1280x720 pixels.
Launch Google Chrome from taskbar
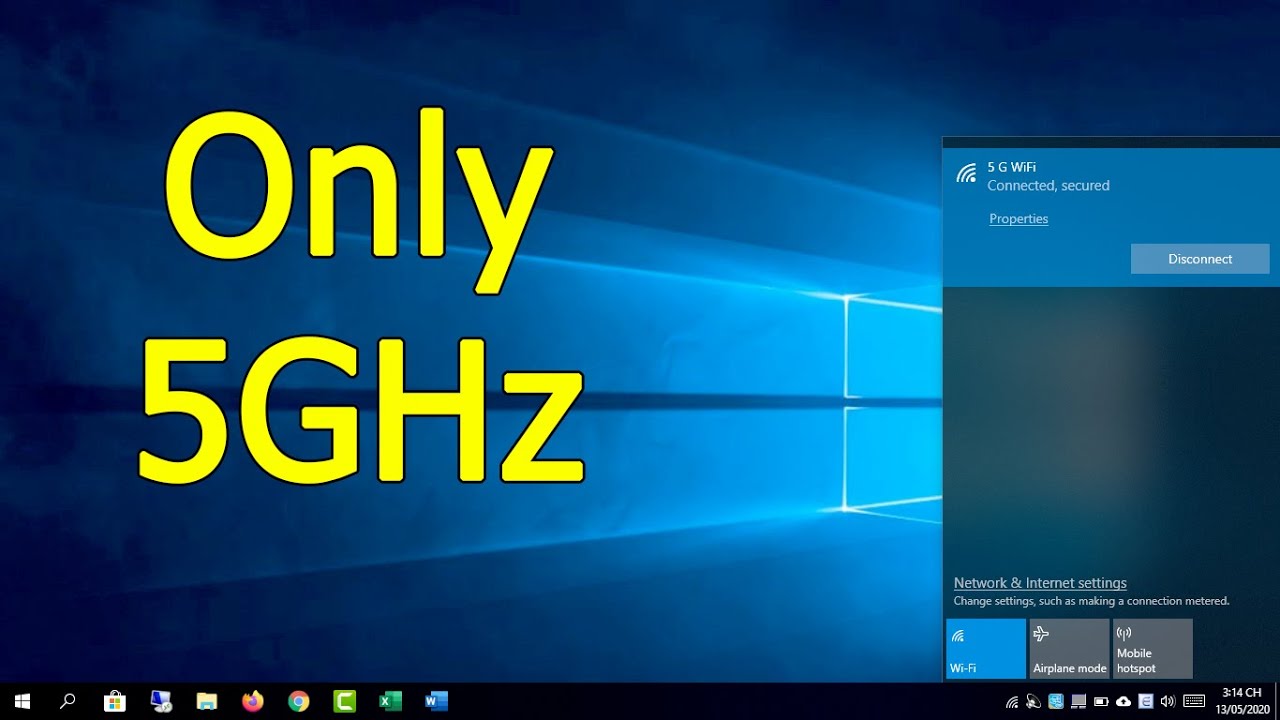299,701
